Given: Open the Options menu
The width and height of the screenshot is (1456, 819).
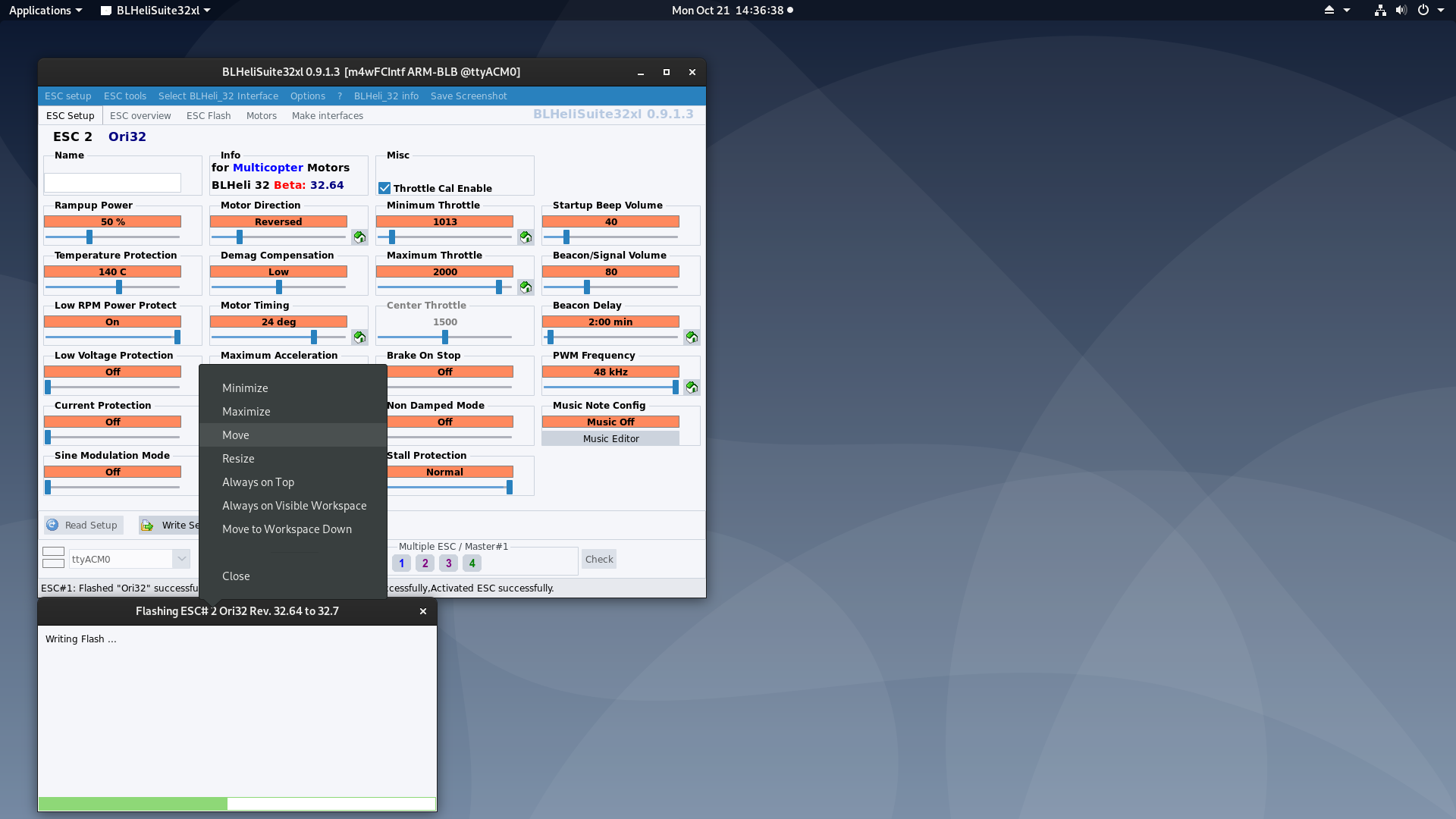Looking at the screenshot, I should click(x=308, y=96).
